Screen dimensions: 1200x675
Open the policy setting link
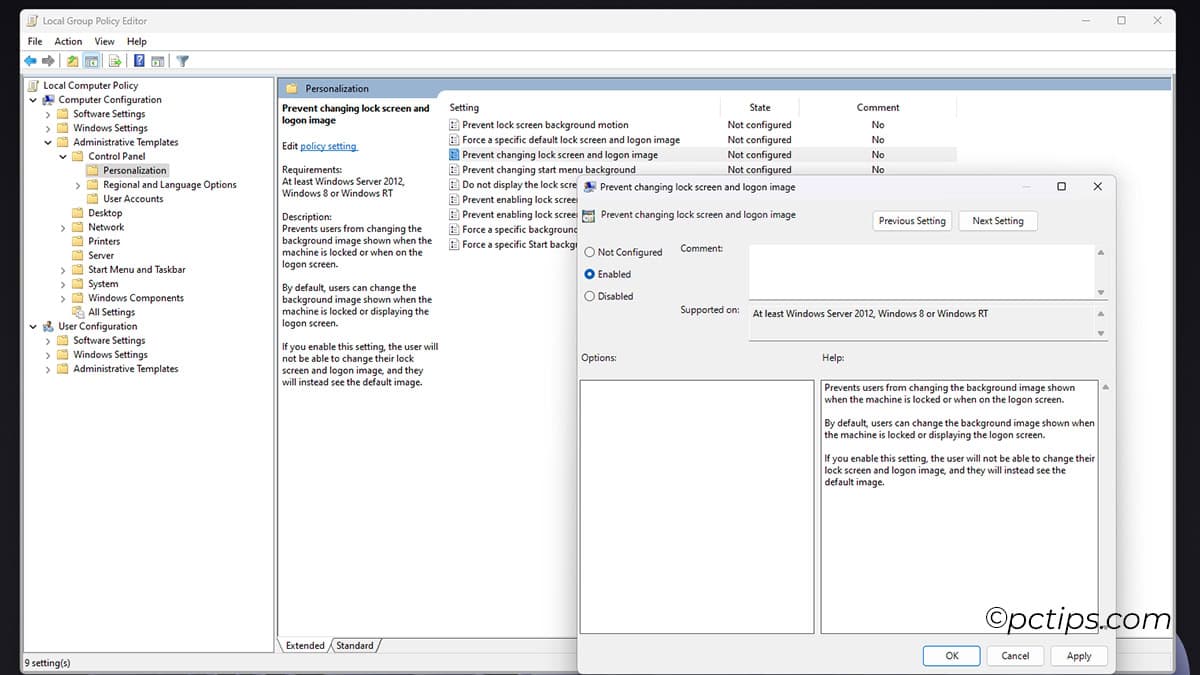(x=328, y=146)
